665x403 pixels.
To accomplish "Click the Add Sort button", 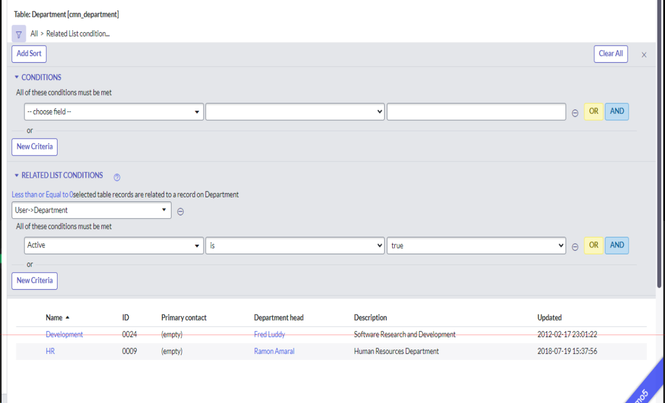I will click(x=29, y=54).
